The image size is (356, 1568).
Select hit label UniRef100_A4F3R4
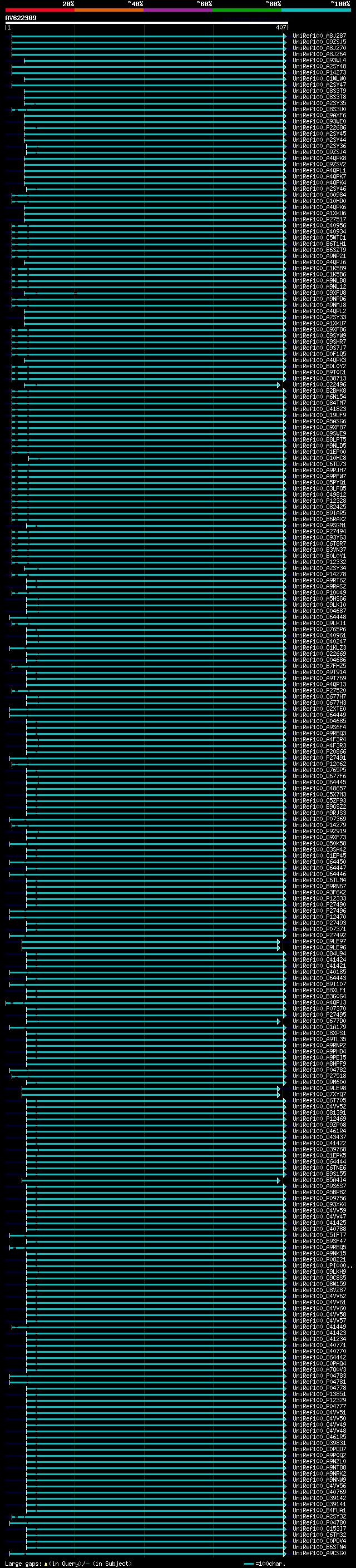point(319,740)
